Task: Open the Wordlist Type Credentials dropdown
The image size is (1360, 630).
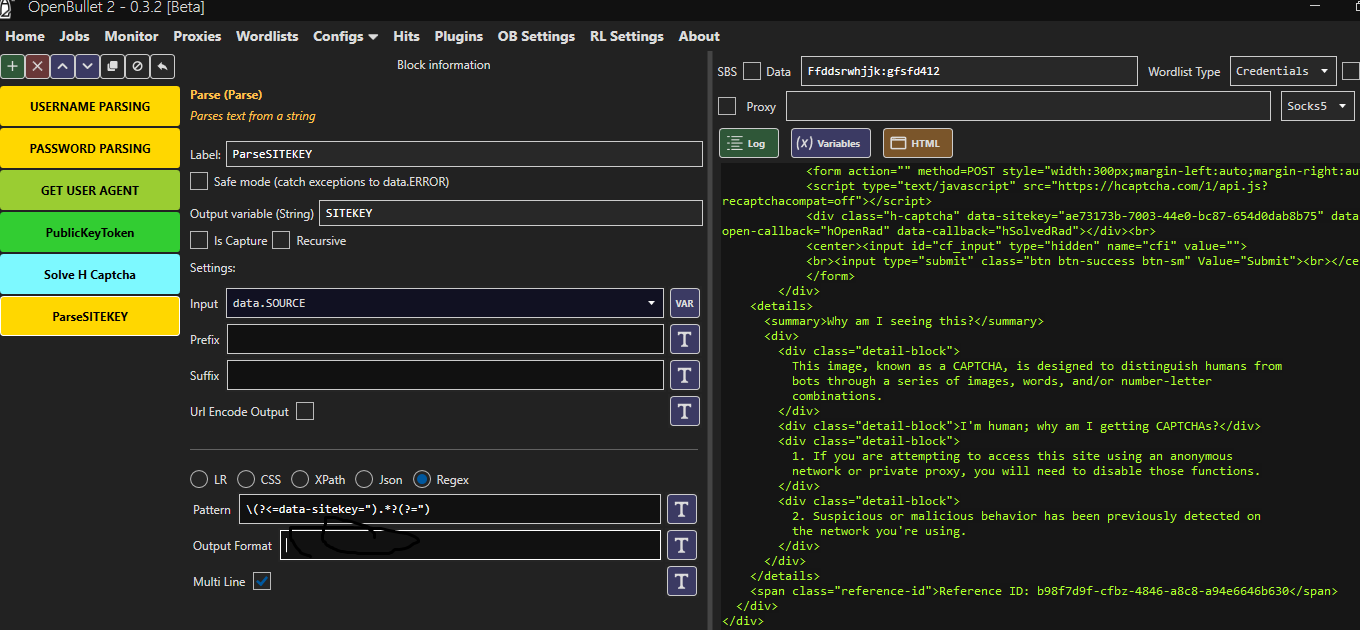Action: click(1283, 71)
